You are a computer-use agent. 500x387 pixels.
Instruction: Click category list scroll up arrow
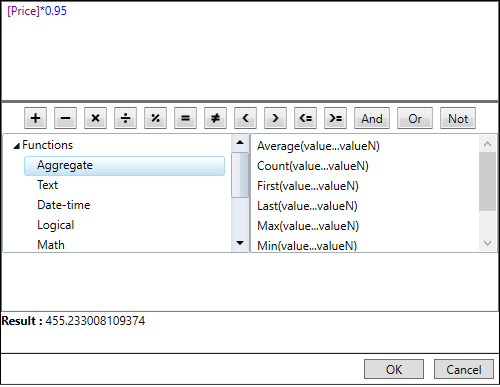point(240,143)
